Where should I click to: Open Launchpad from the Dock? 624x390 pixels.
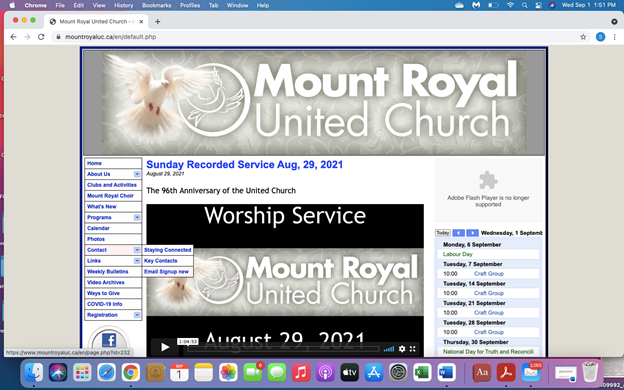(82, 373)
